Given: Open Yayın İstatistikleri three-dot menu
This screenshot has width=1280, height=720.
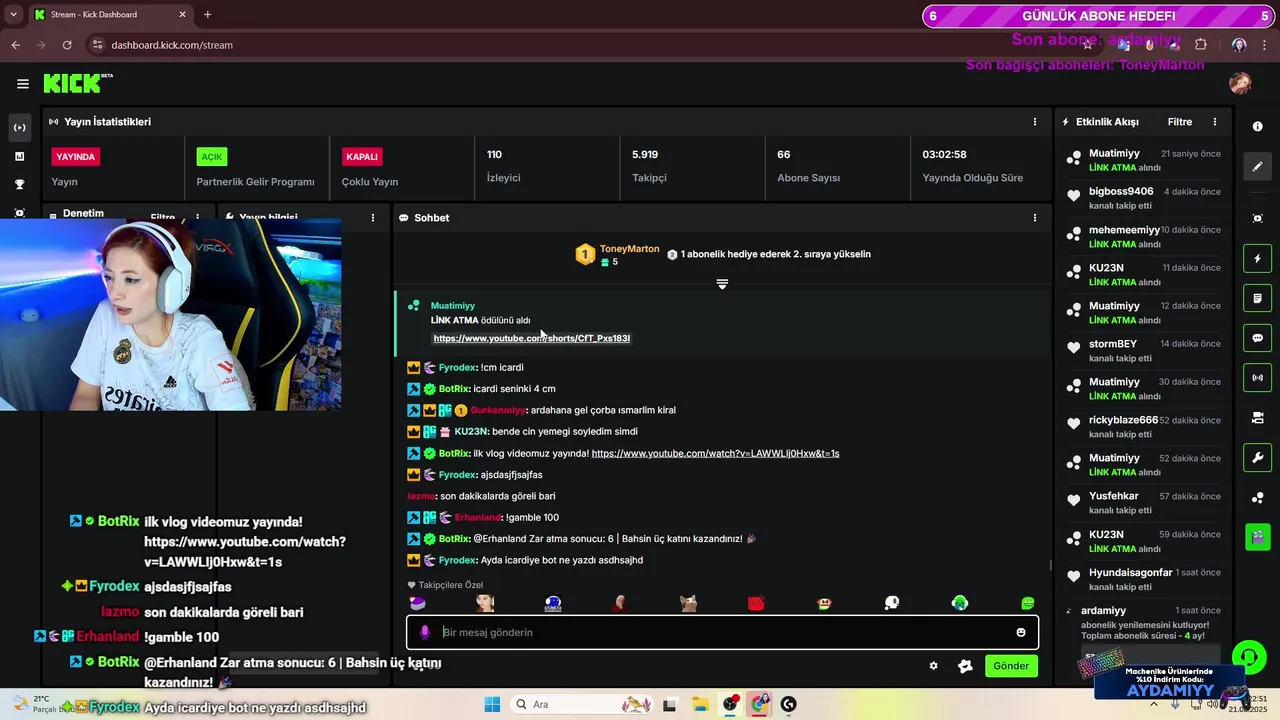Looking at the screenshot, I should 1035,122.
